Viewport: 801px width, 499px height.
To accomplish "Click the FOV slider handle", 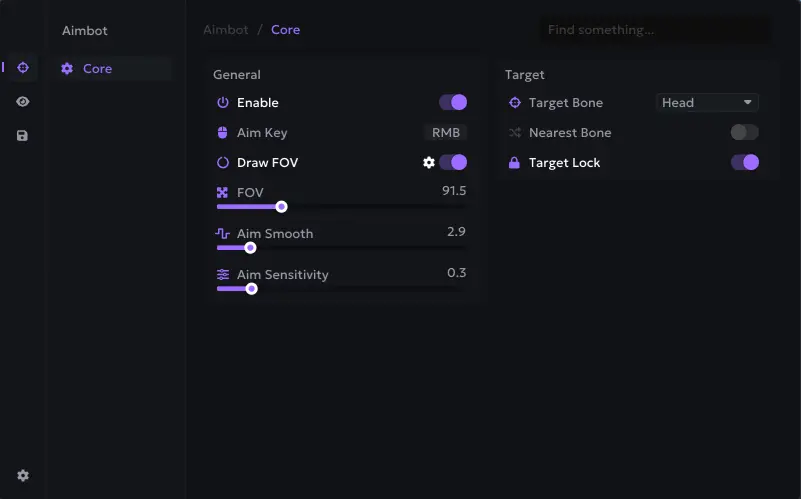I will point(282,207).
